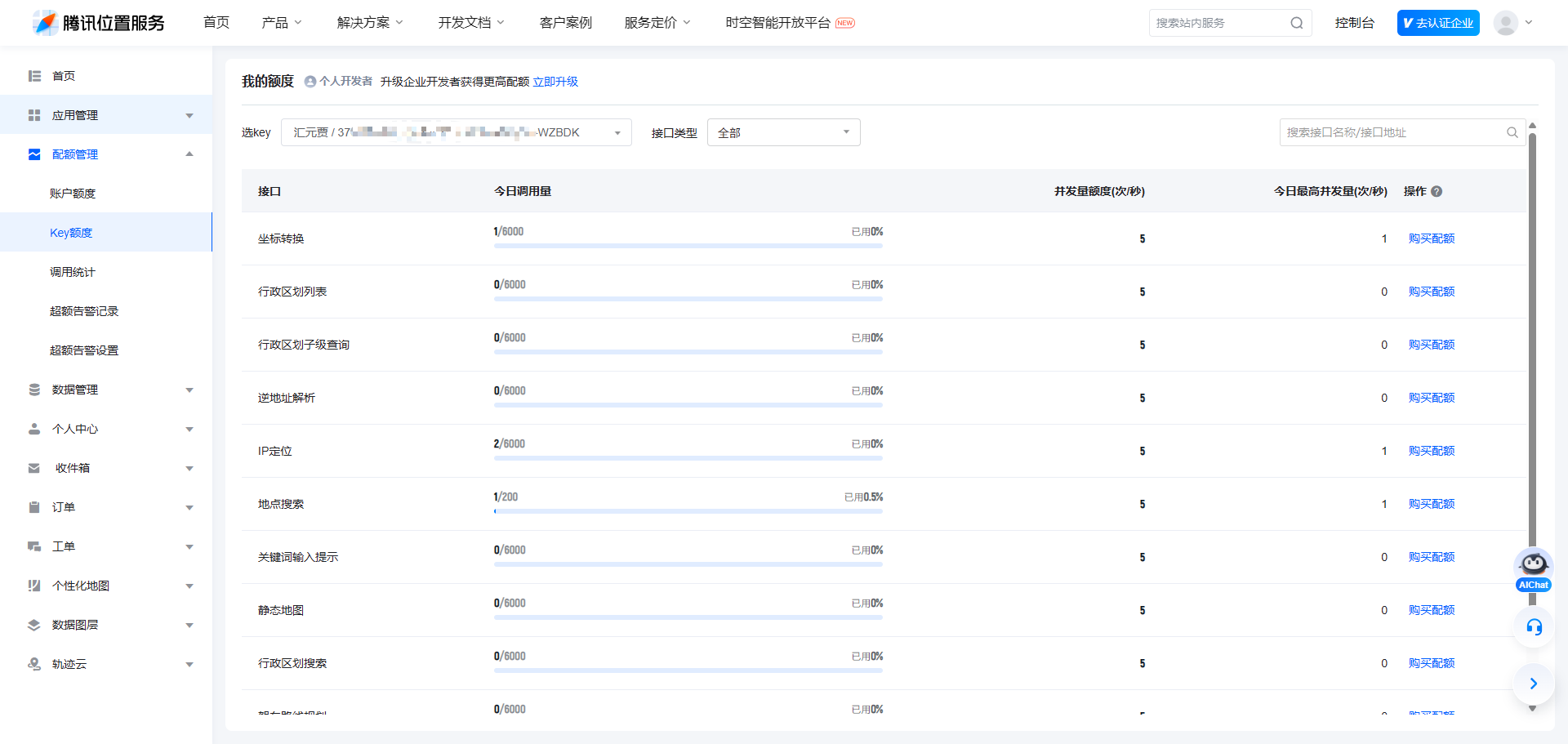Click the 去认证企业 button
The image size is (1568, 744).
tap(1437, 23)
